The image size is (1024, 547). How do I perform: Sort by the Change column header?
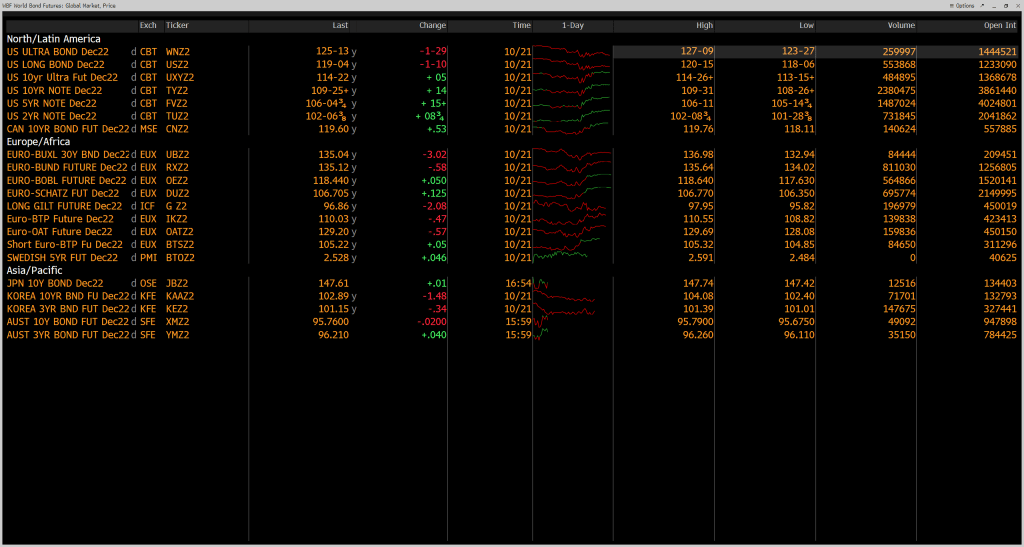tap(432, 24)
